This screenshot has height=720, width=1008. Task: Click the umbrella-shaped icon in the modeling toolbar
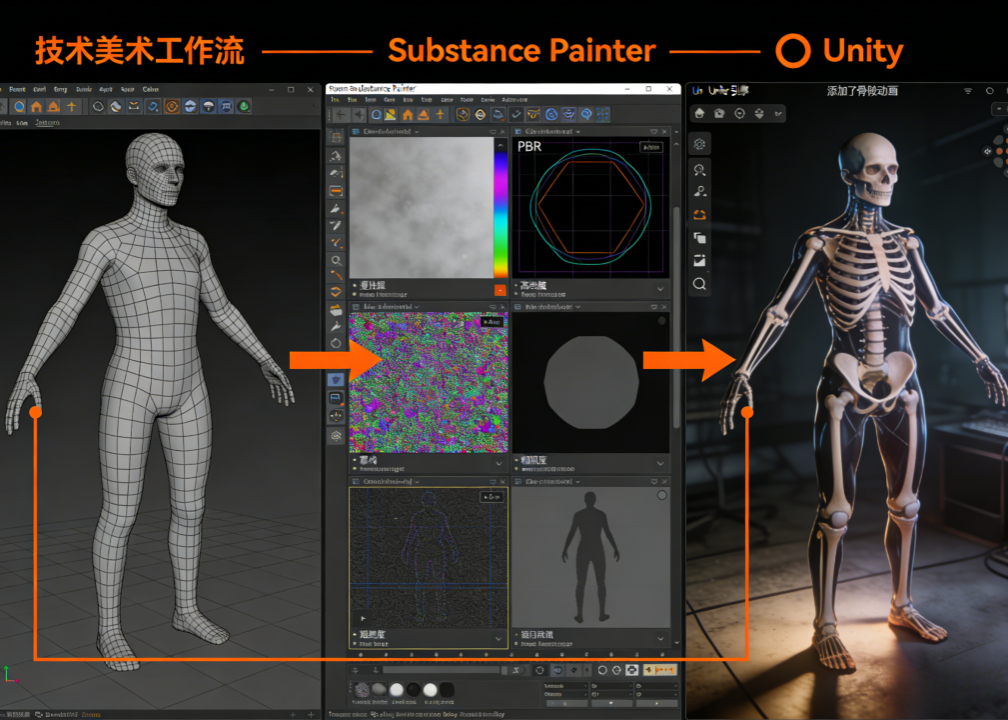tap(208, 106)
